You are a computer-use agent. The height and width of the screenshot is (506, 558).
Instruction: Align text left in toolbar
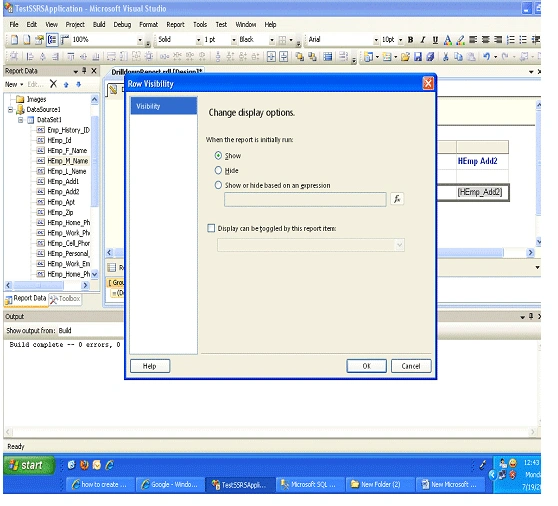point(473,40)
